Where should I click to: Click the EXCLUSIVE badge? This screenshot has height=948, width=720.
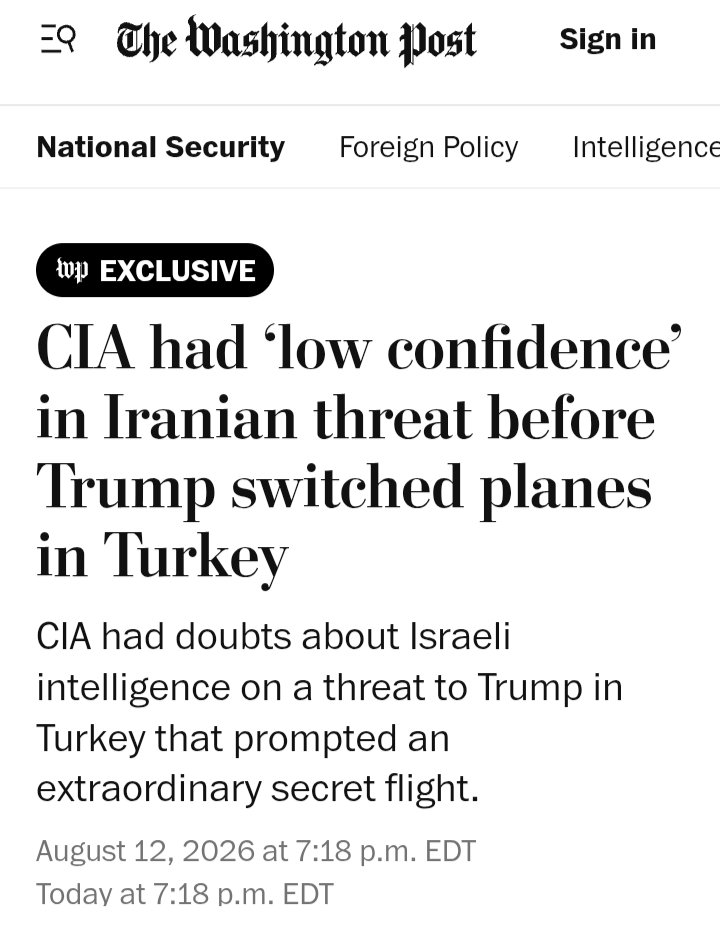coord(155,270)
